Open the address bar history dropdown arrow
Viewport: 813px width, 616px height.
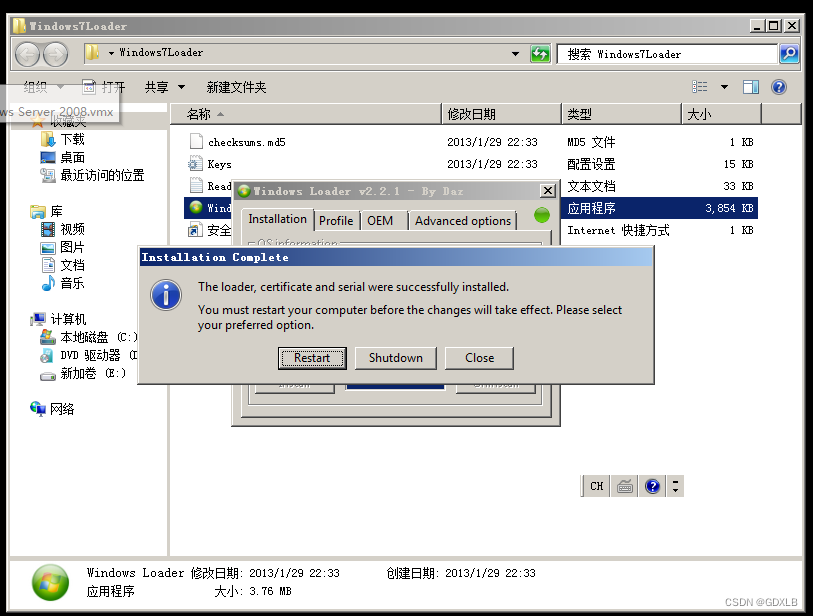515,54
